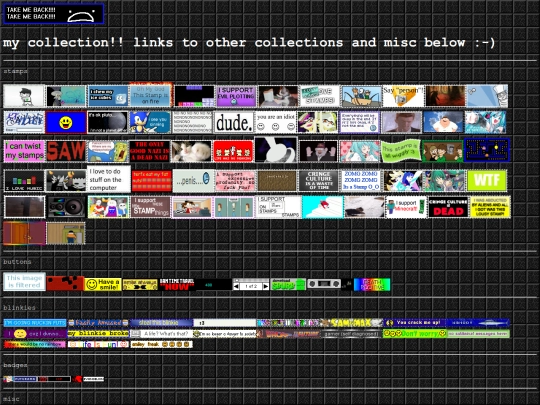Click the 'no subliminal messages here' blinkie
Screen dimensions: 540x405
coord(479,334)
